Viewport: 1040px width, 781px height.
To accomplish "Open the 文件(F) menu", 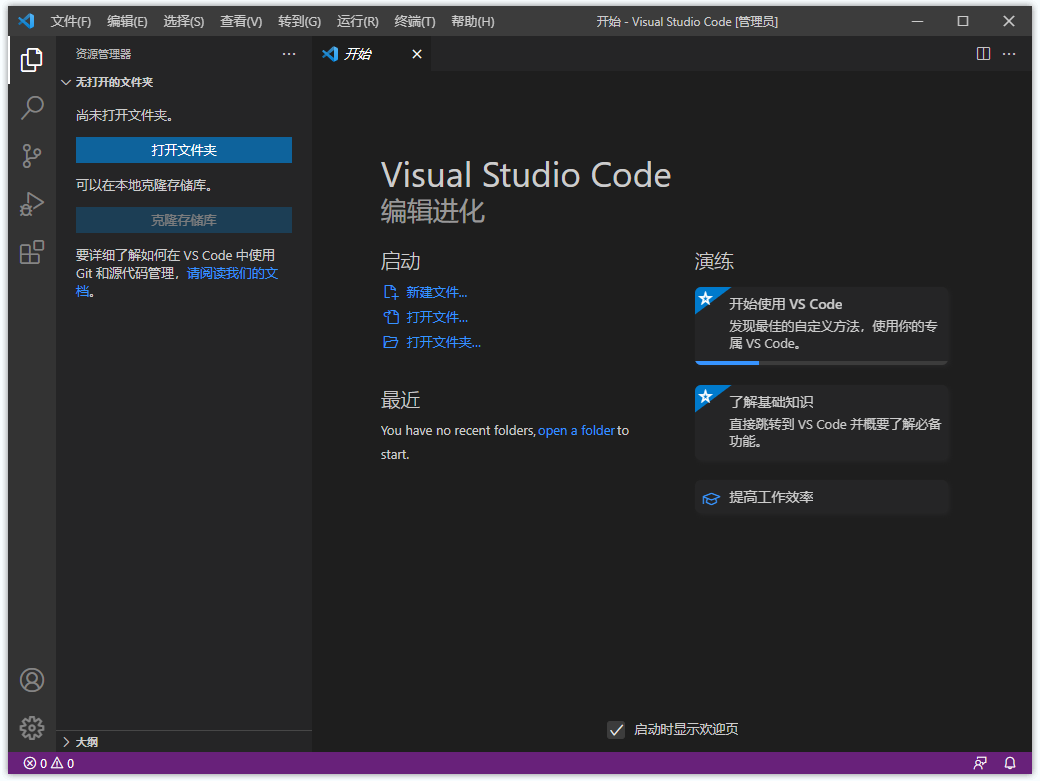I will coord(71,21).
